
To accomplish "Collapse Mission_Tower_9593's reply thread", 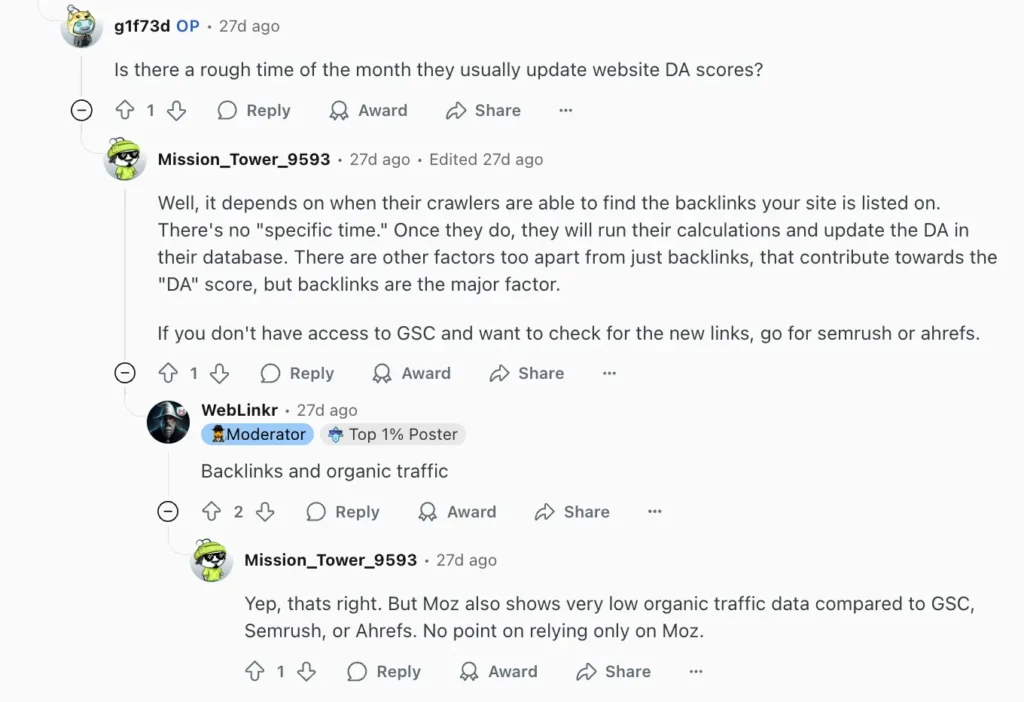I will (125, 373).
